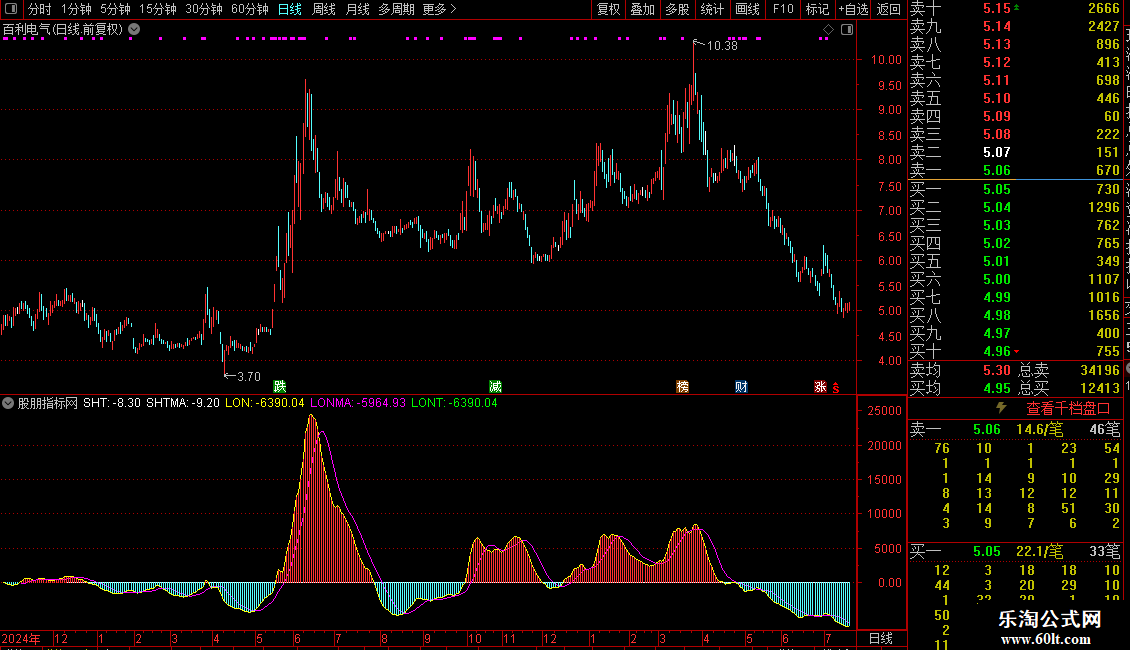Click the LONMA indicator value label

pyautogui.click(x=358, y=403)
